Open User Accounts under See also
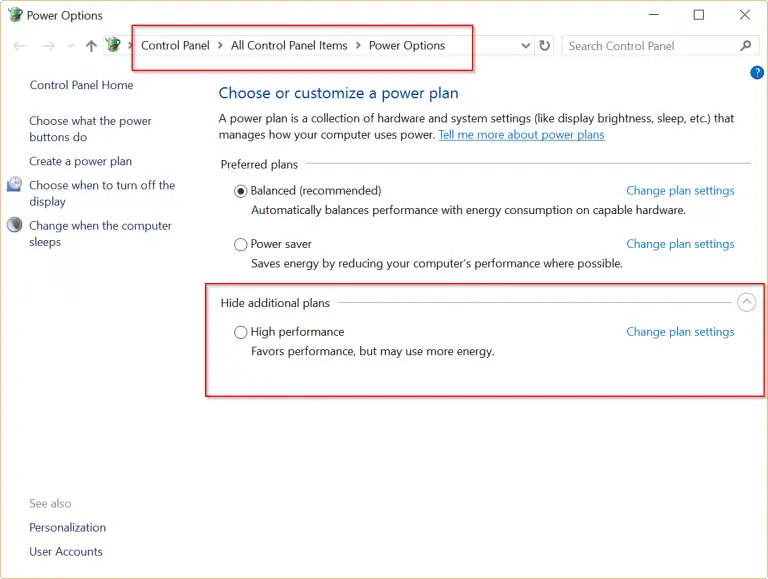The height and width of the screenshot is (579, 768). 66,552
